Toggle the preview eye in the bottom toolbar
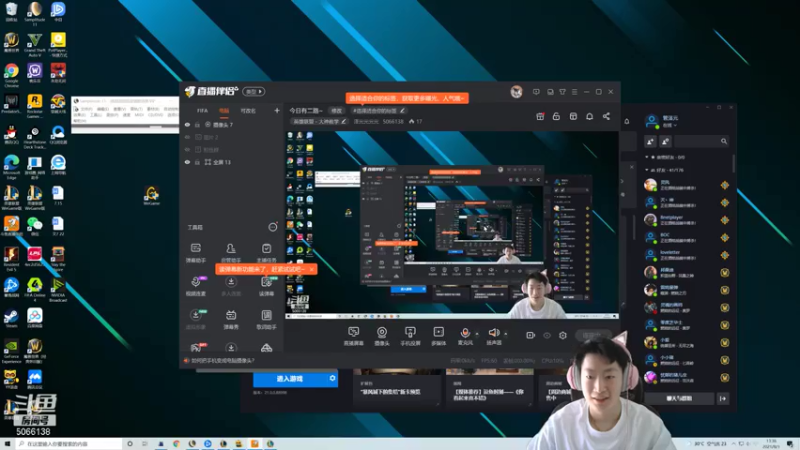Image resolution: width=800 pixels, height=450 pixels. point(547,335)
